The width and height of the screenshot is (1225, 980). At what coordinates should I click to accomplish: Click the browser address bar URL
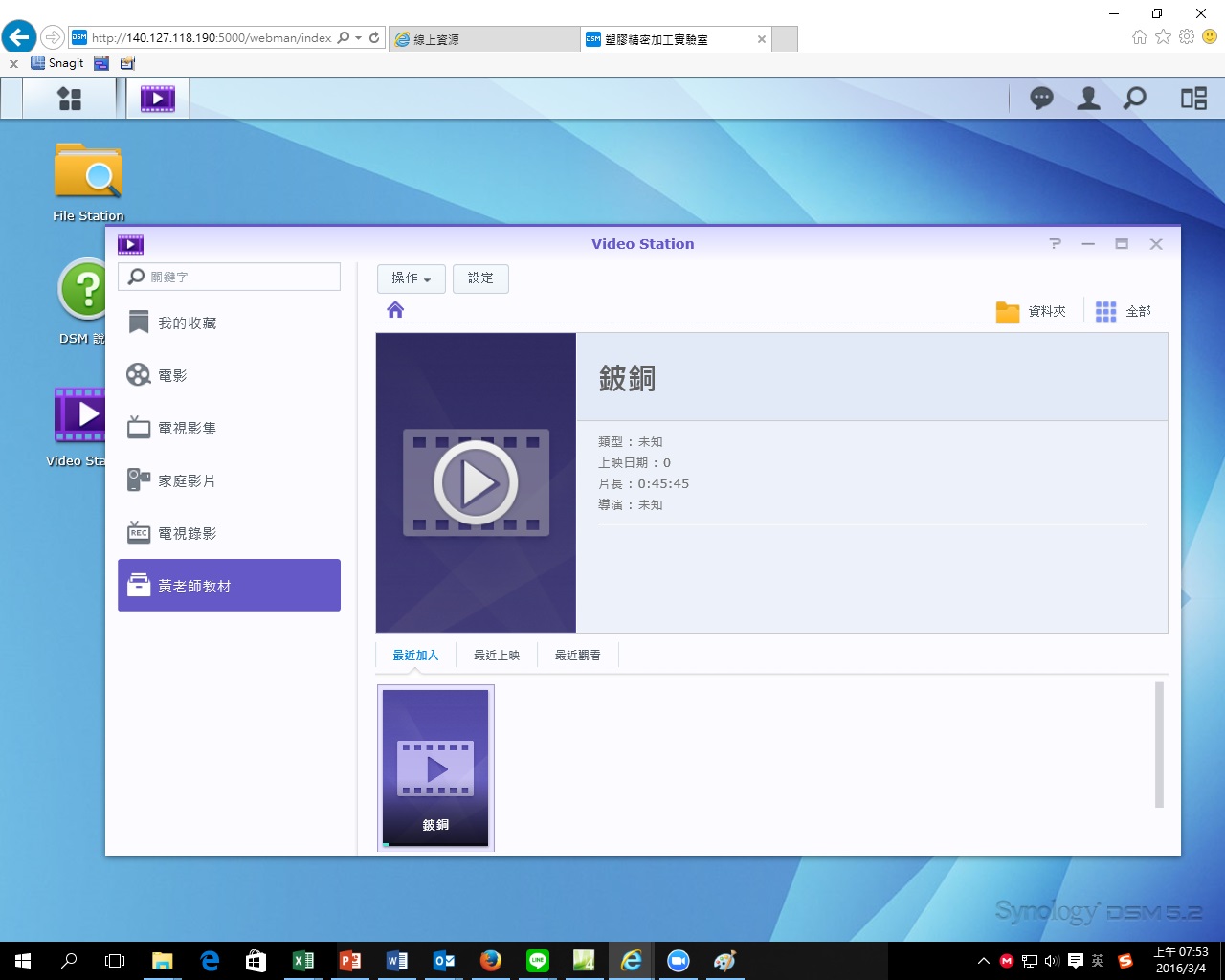212,38
